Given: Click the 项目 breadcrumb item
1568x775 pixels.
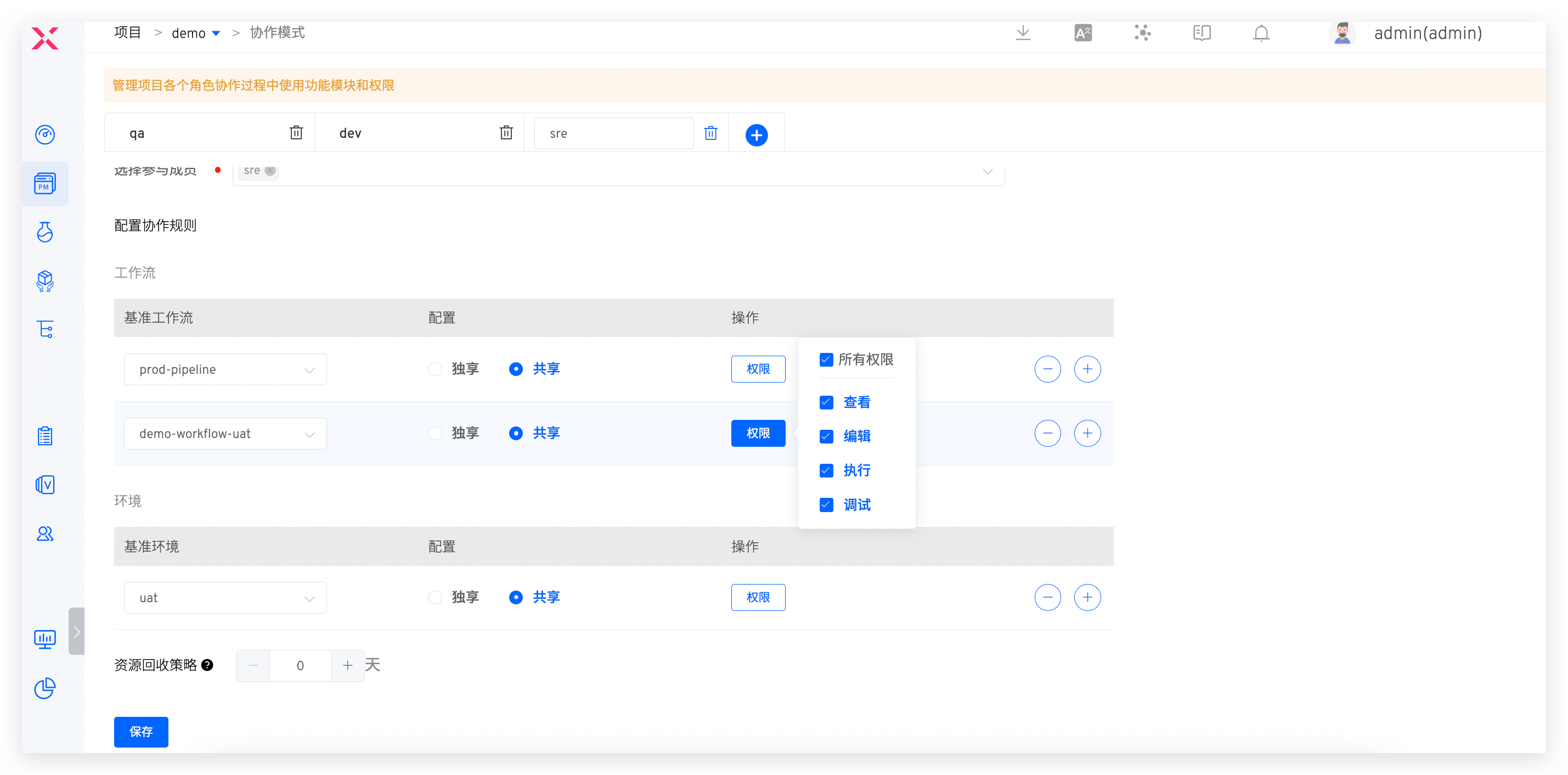Looking at the screenshot, I should coord(127,33).
